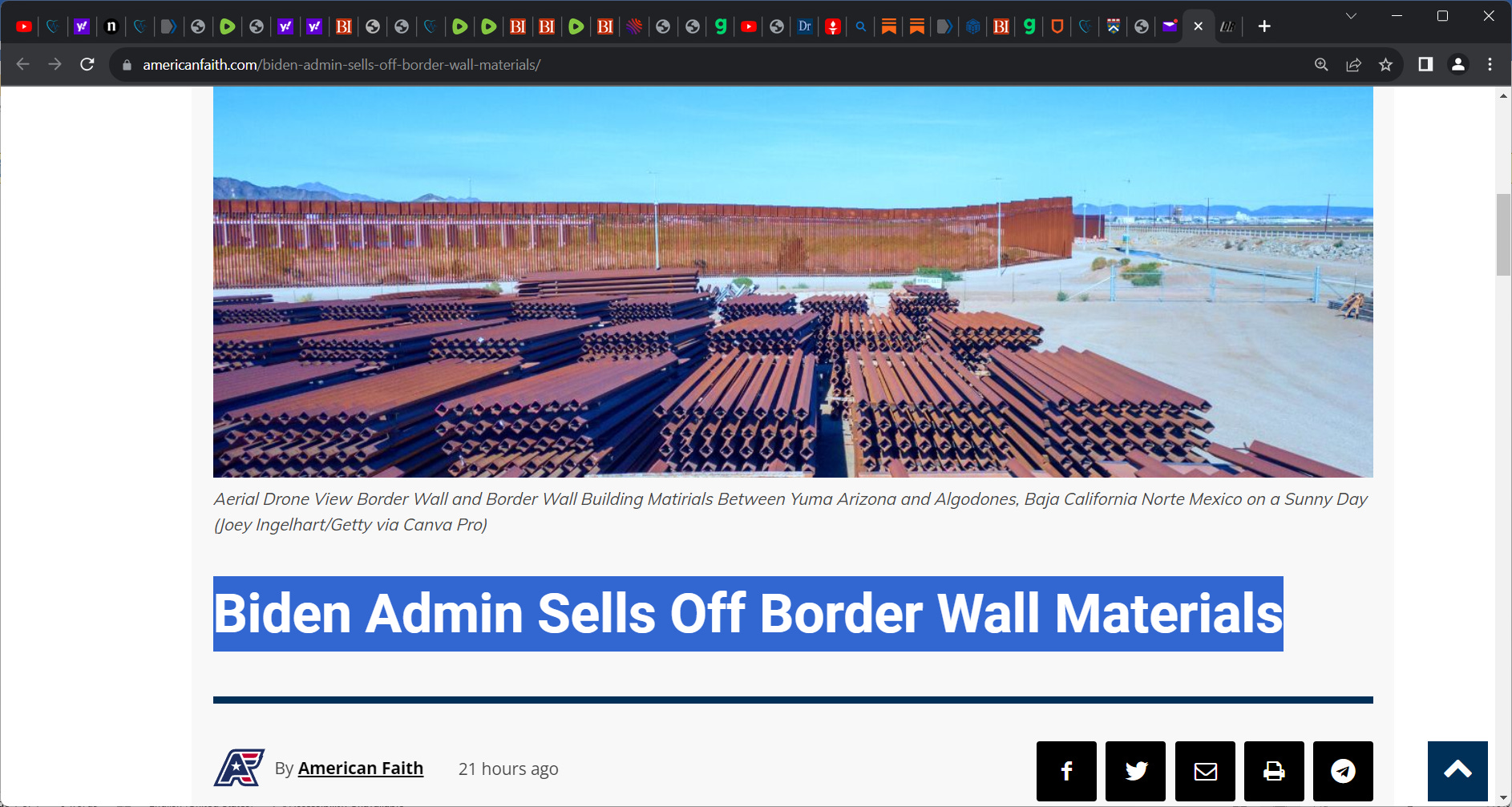Go back to the previous page
1512x807 pixels.
[x=22, y=64]
